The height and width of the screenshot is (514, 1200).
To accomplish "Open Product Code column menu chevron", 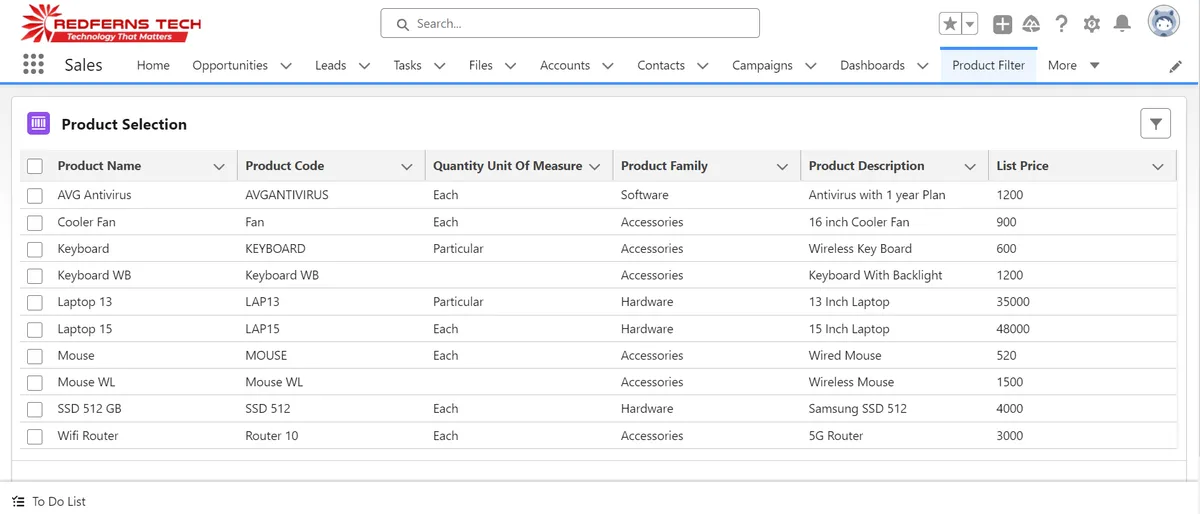I will (407, 166).
